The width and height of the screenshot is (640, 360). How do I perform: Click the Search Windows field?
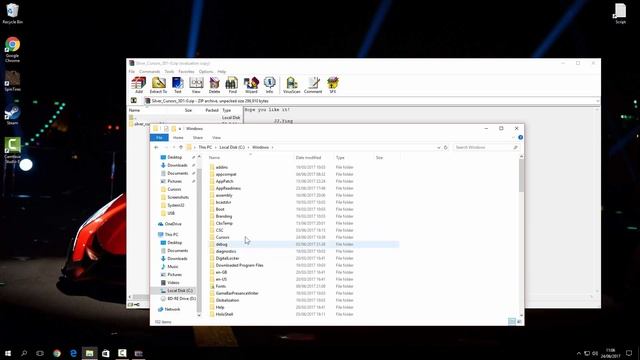pyautogui.click(x=486, y=147)
